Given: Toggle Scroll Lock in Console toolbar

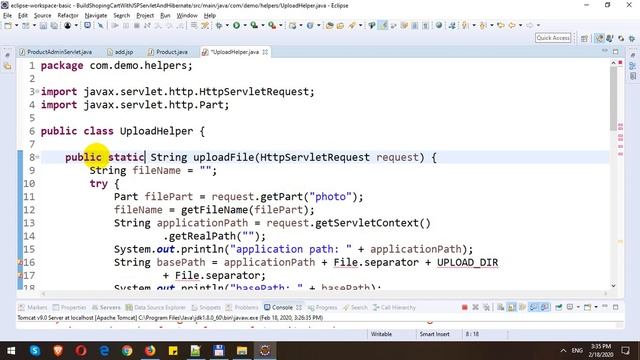Looking at the screenshot, I should [511, 307].
